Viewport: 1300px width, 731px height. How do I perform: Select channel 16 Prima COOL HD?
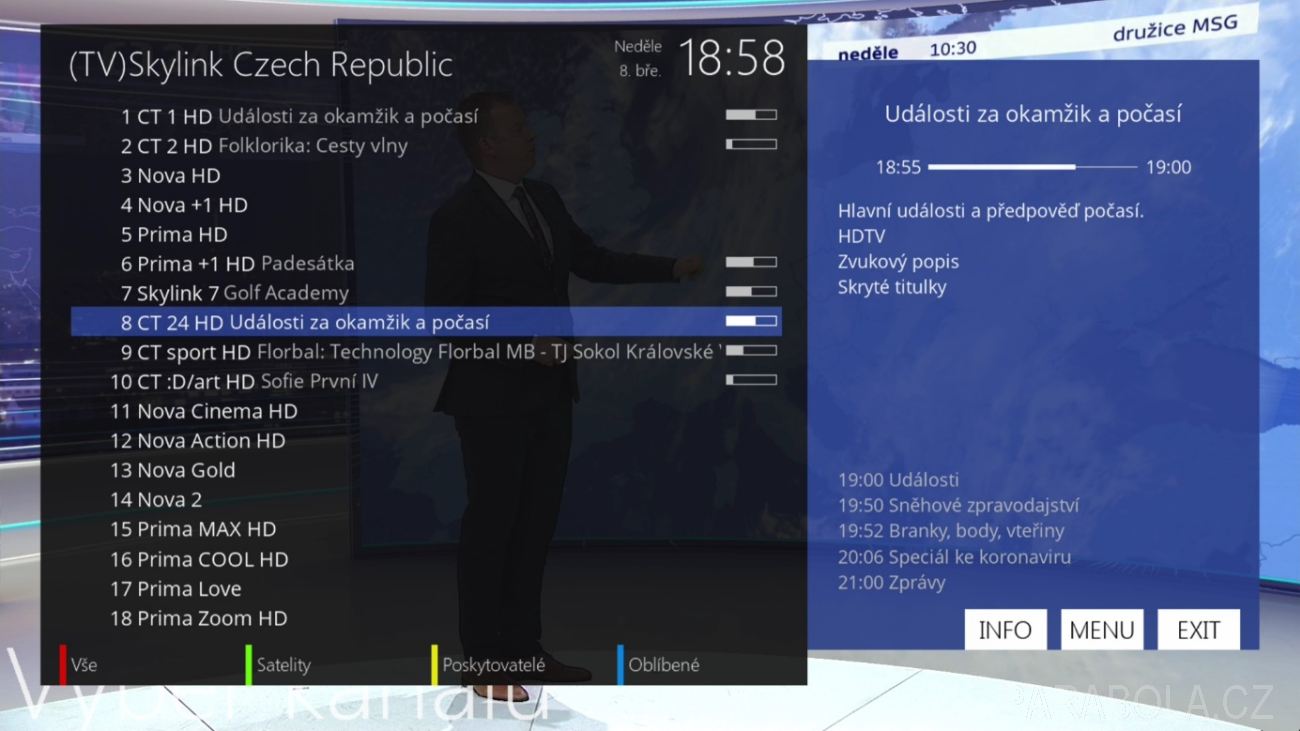(426, 559)
